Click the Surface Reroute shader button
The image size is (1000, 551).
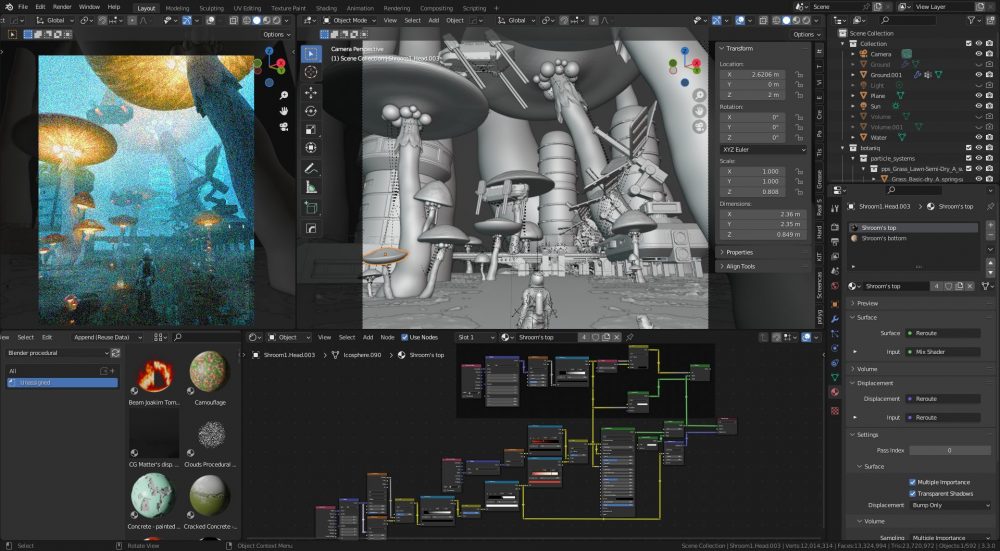[x=943, y=333]
